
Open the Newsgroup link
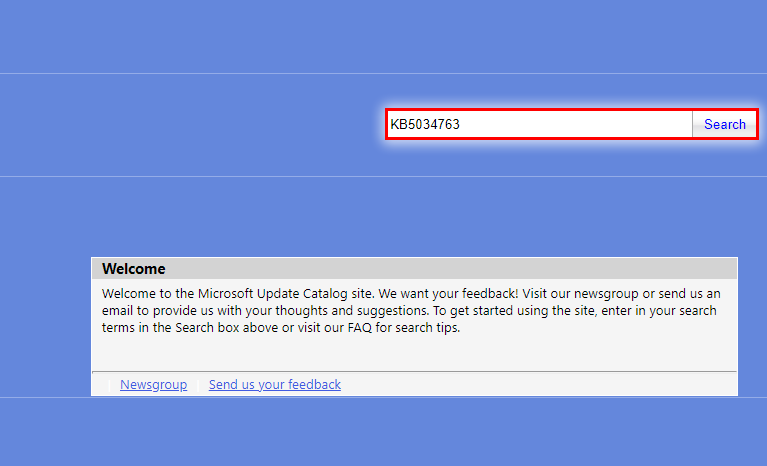pyautogui.click(x=153, y=385)
